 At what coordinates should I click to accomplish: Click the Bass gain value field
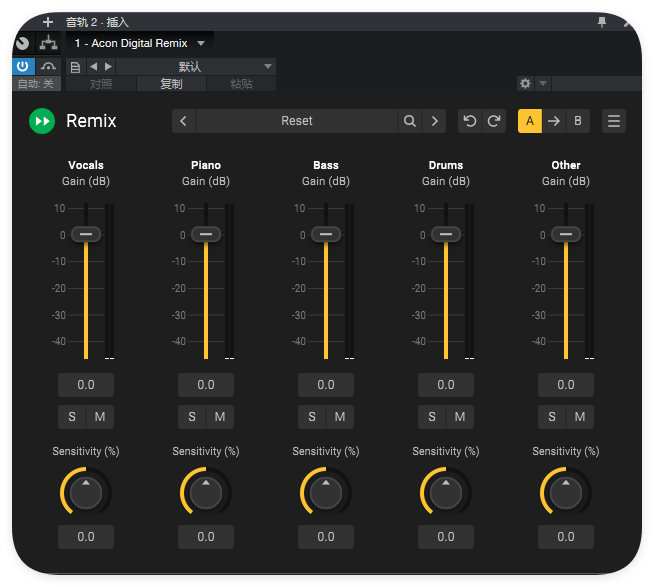(x=326, y=385)
